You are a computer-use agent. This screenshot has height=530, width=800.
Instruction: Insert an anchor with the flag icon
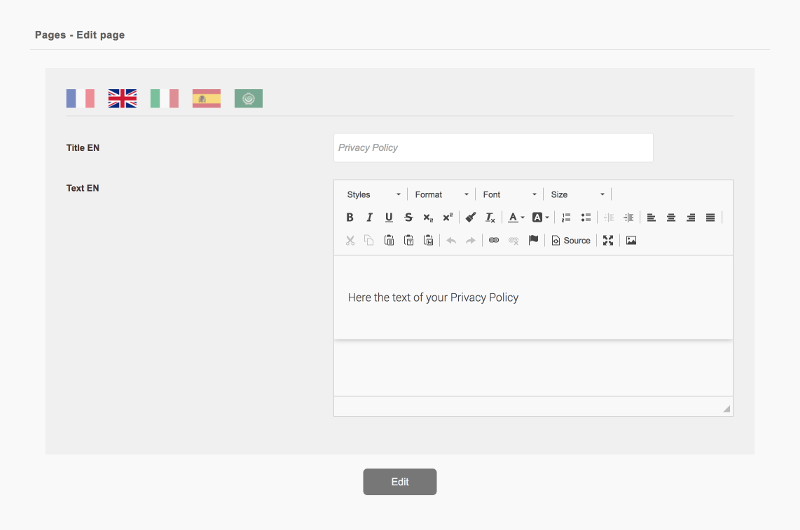point(533,241)
